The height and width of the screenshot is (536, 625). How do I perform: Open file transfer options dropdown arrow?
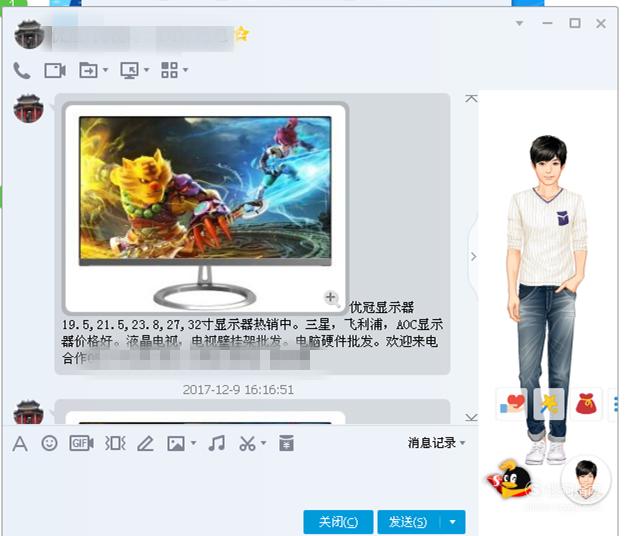(x=106, y=70)
